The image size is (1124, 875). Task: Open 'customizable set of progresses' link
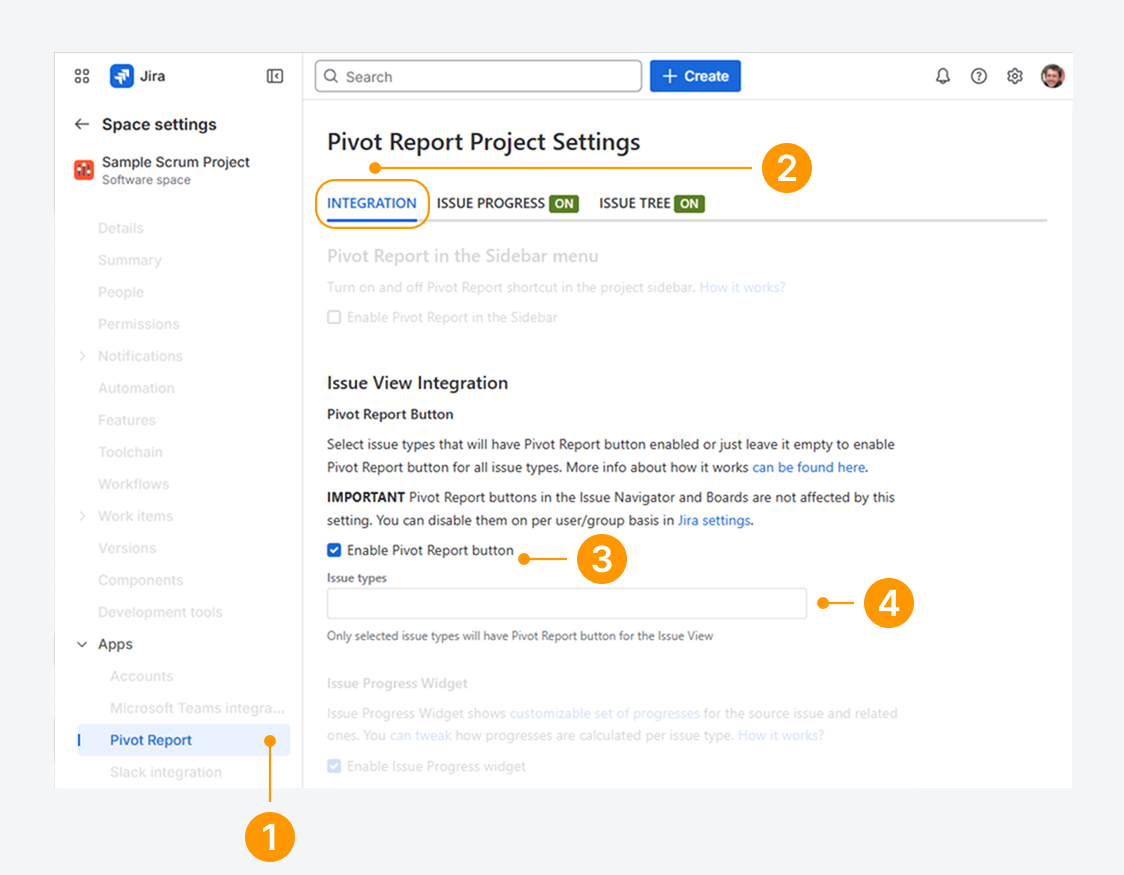point(604,713)
